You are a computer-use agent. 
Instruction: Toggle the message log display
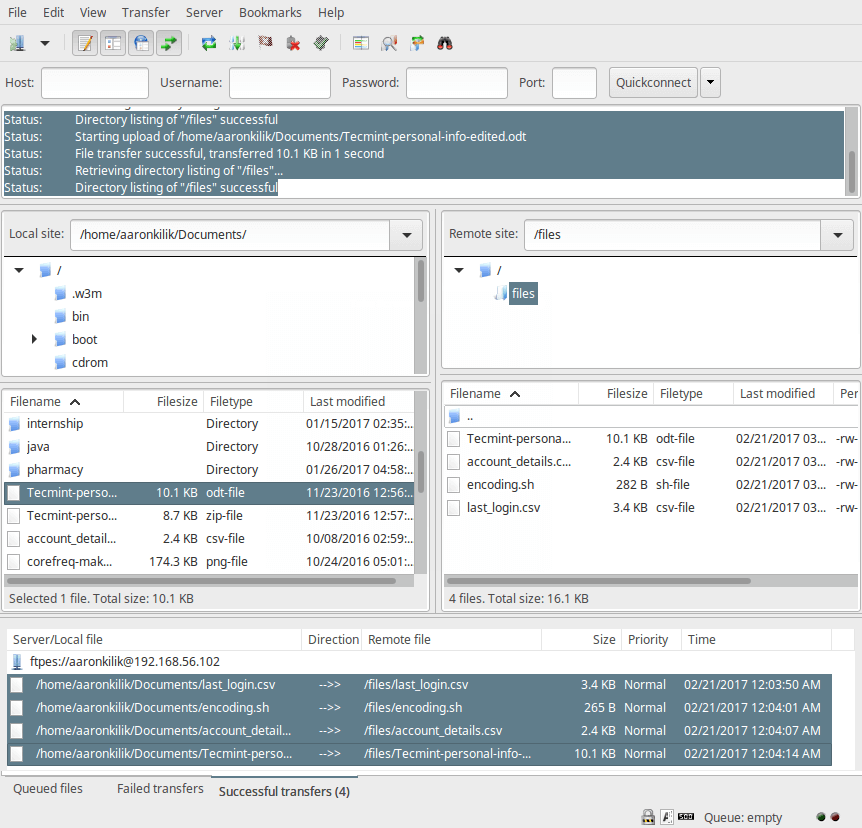click(85, 43)
